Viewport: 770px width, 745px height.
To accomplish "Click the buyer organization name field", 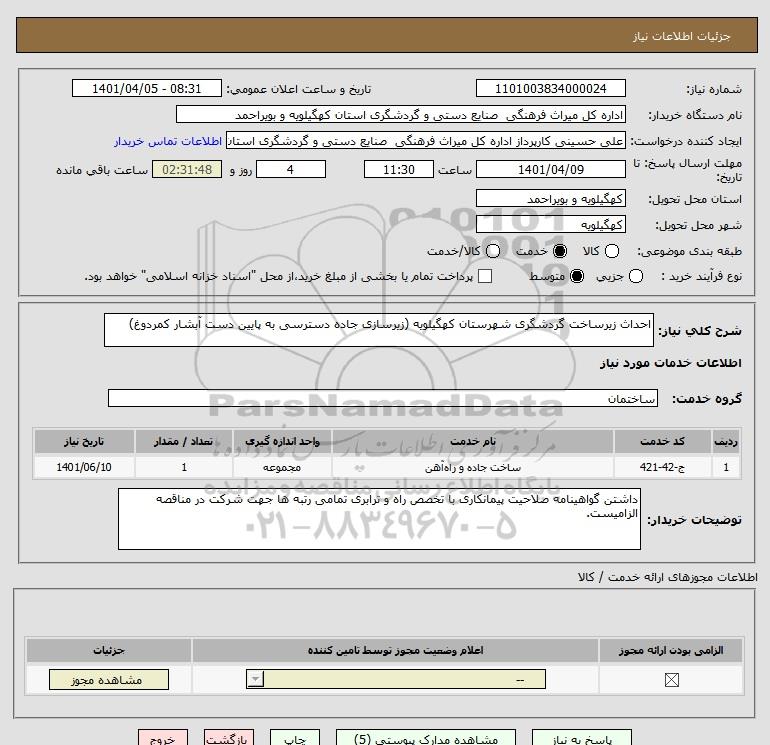I will tap(401, 114).
